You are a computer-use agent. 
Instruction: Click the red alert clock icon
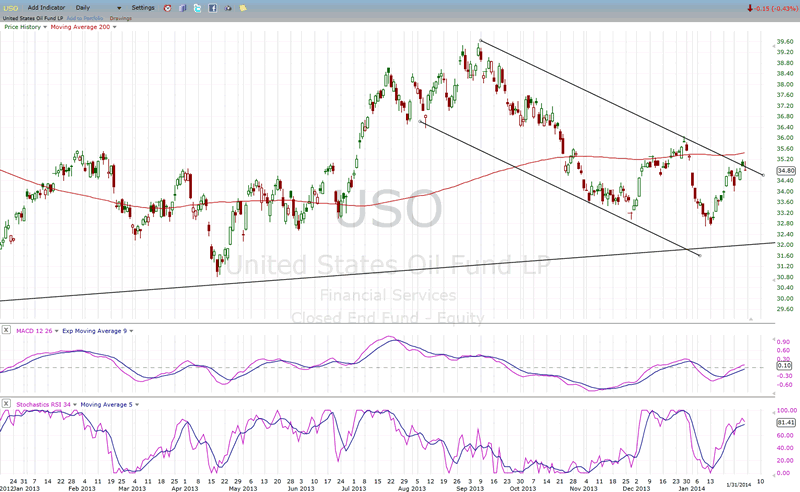point(167,8)
